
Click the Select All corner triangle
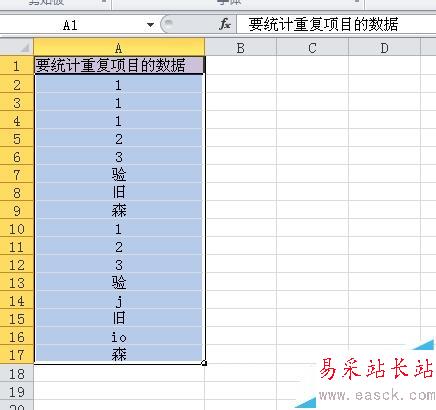17,47
